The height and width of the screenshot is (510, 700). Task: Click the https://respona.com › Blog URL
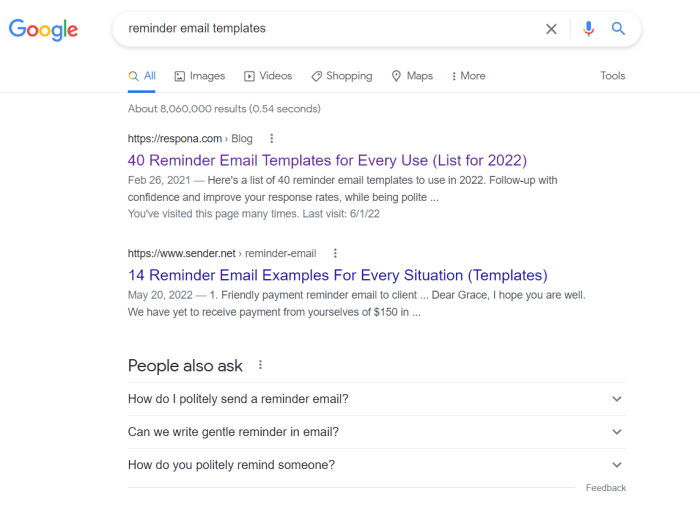[x=190, y=139]
